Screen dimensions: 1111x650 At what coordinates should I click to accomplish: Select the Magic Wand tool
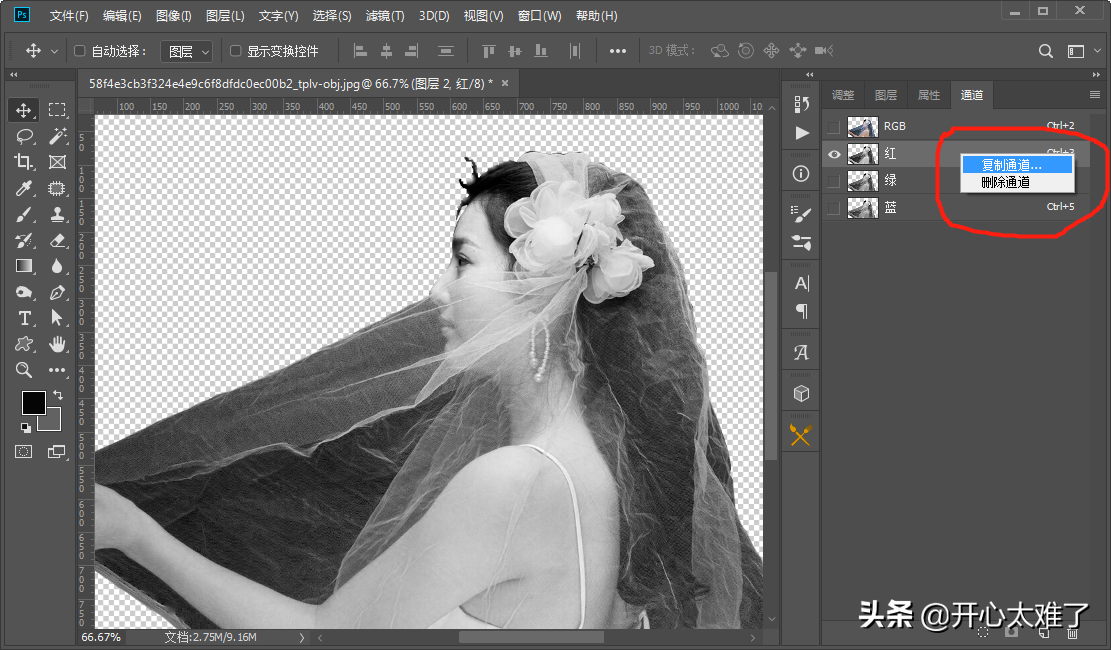(x=57, y=136)
